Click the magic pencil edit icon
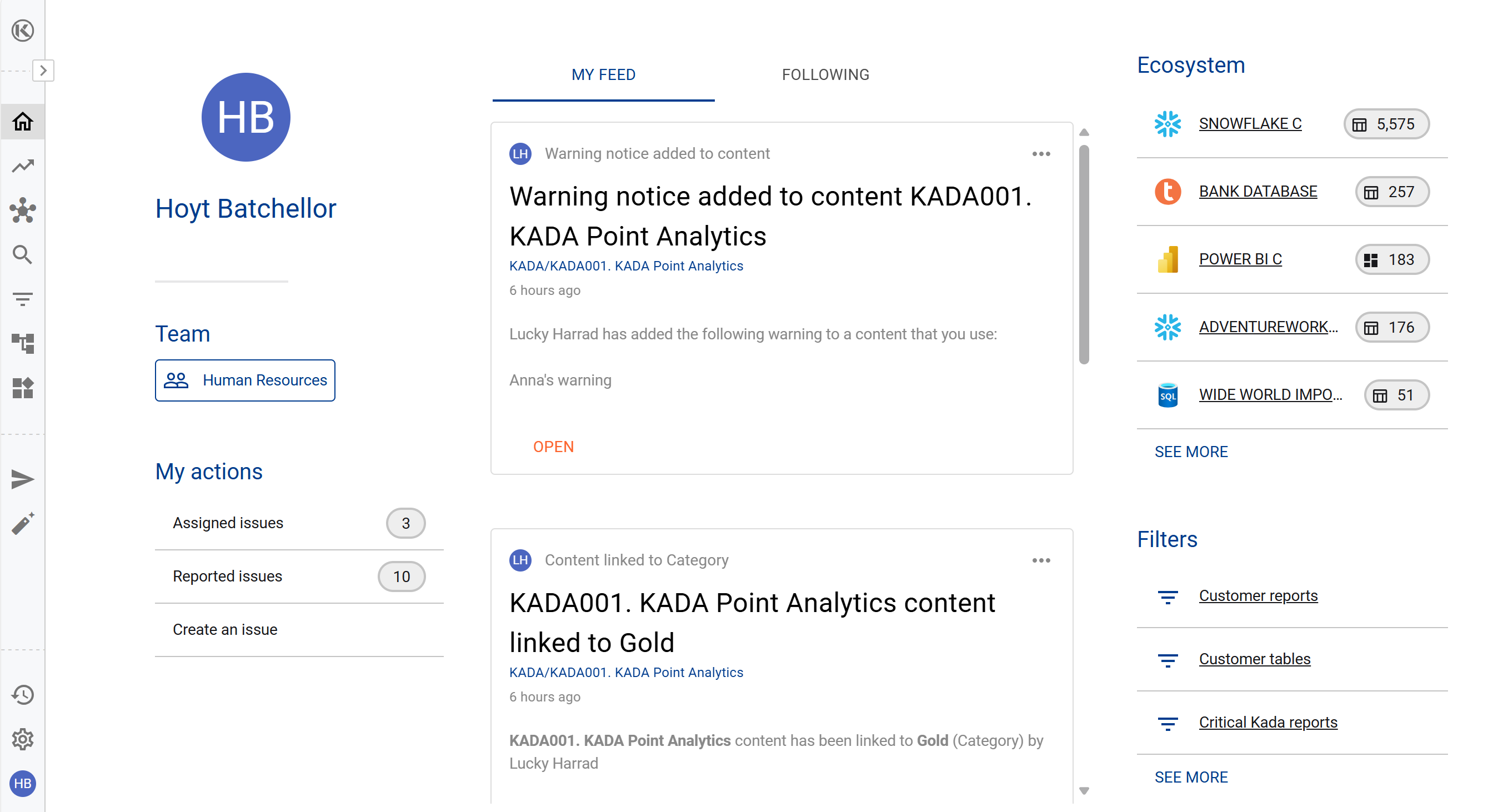1493x812 pixels. click(x=23, y=524)
